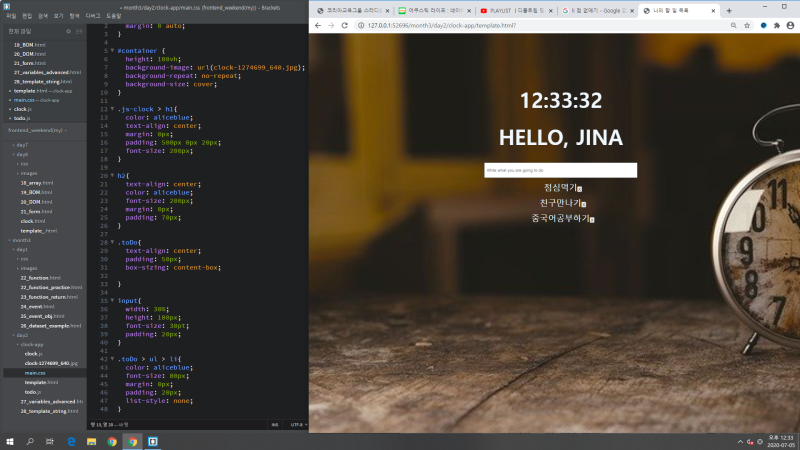Reload the page in Chrome

pos(344,25)
